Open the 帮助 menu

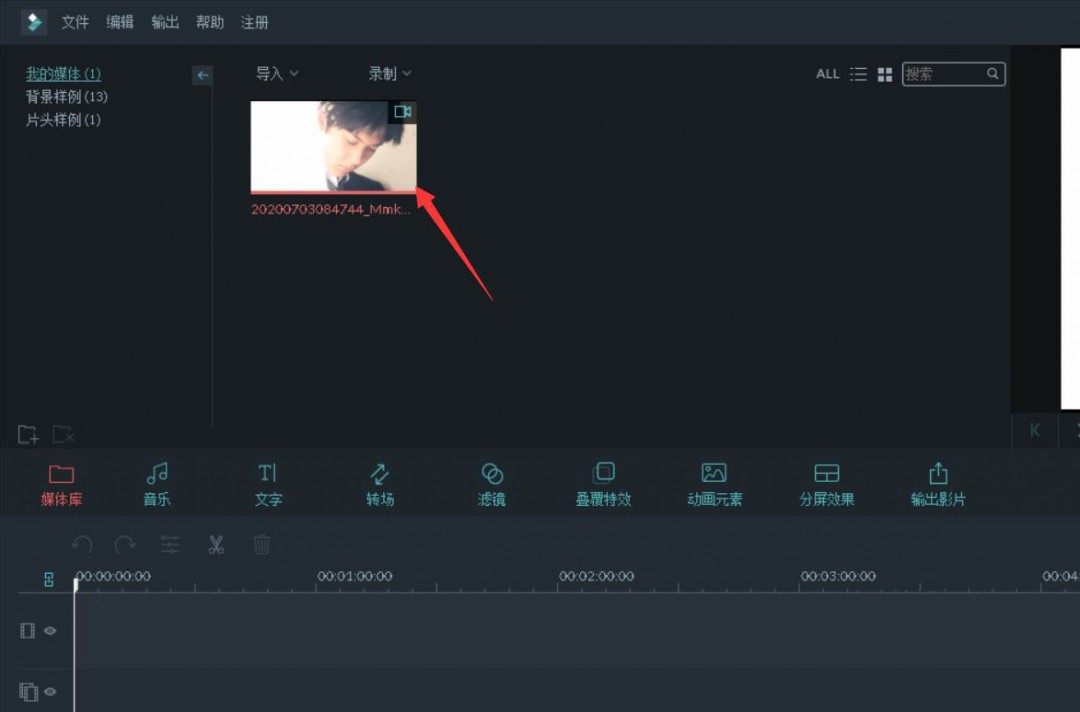click(209, 21)
